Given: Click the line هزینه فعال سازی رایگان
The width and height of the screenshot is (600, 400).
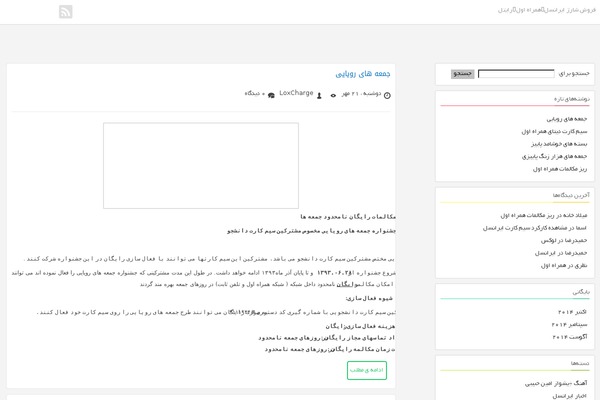Looking at the screenshot, I should pyautogui.click(x=360, y=326).
